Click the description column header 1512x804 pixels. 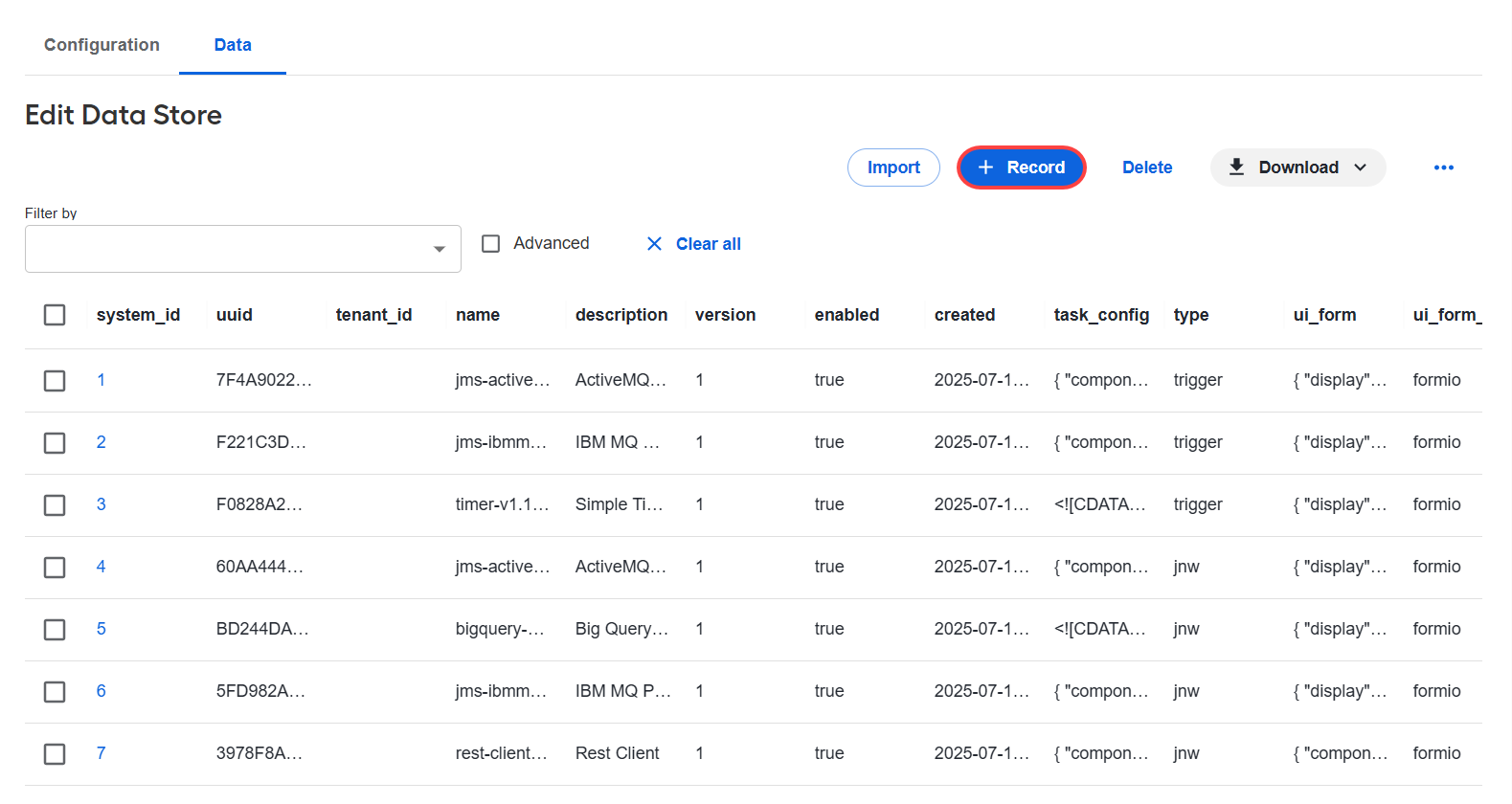click(621, 315)
